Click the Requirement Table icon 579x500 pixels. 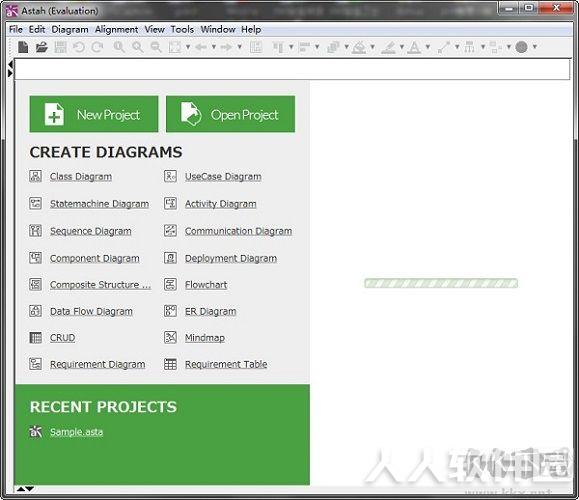170,364
